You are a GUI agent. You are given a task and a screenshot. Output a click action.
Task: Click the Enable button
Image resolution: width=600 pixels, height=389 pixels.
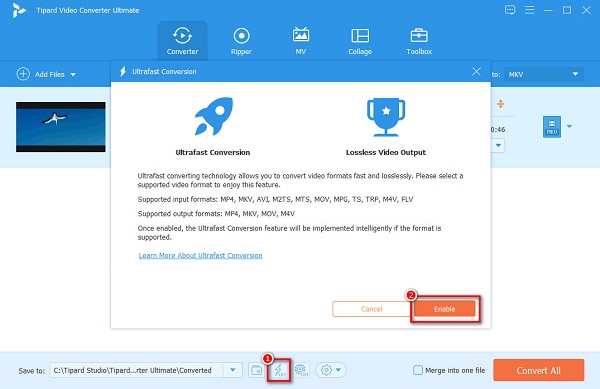445,309
